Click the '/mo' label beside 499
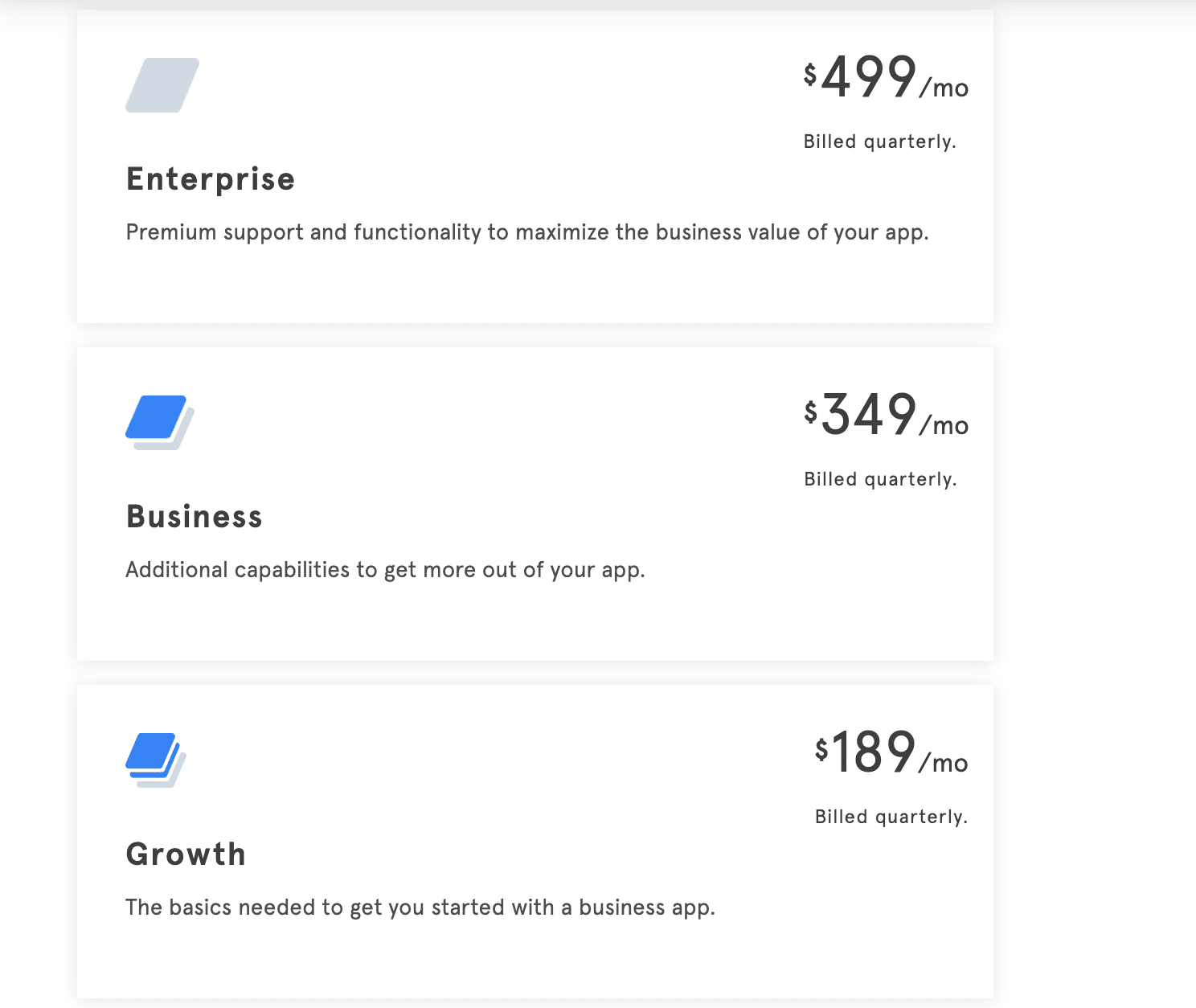The image size is (1196, 1008). click(944, 88)
